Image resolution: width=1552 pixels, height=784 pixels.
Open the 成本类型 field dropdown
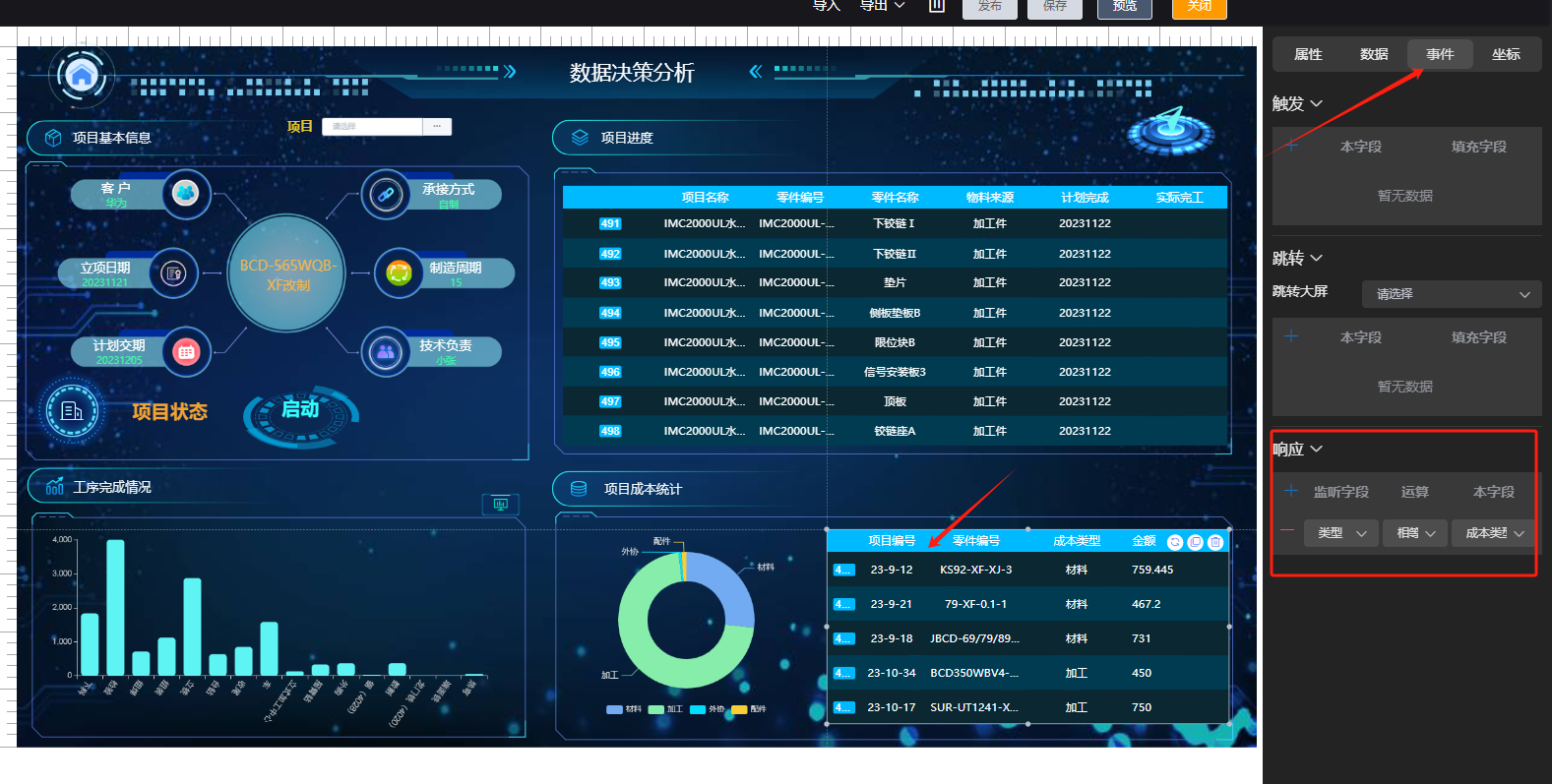click(x=1493, y=533)
